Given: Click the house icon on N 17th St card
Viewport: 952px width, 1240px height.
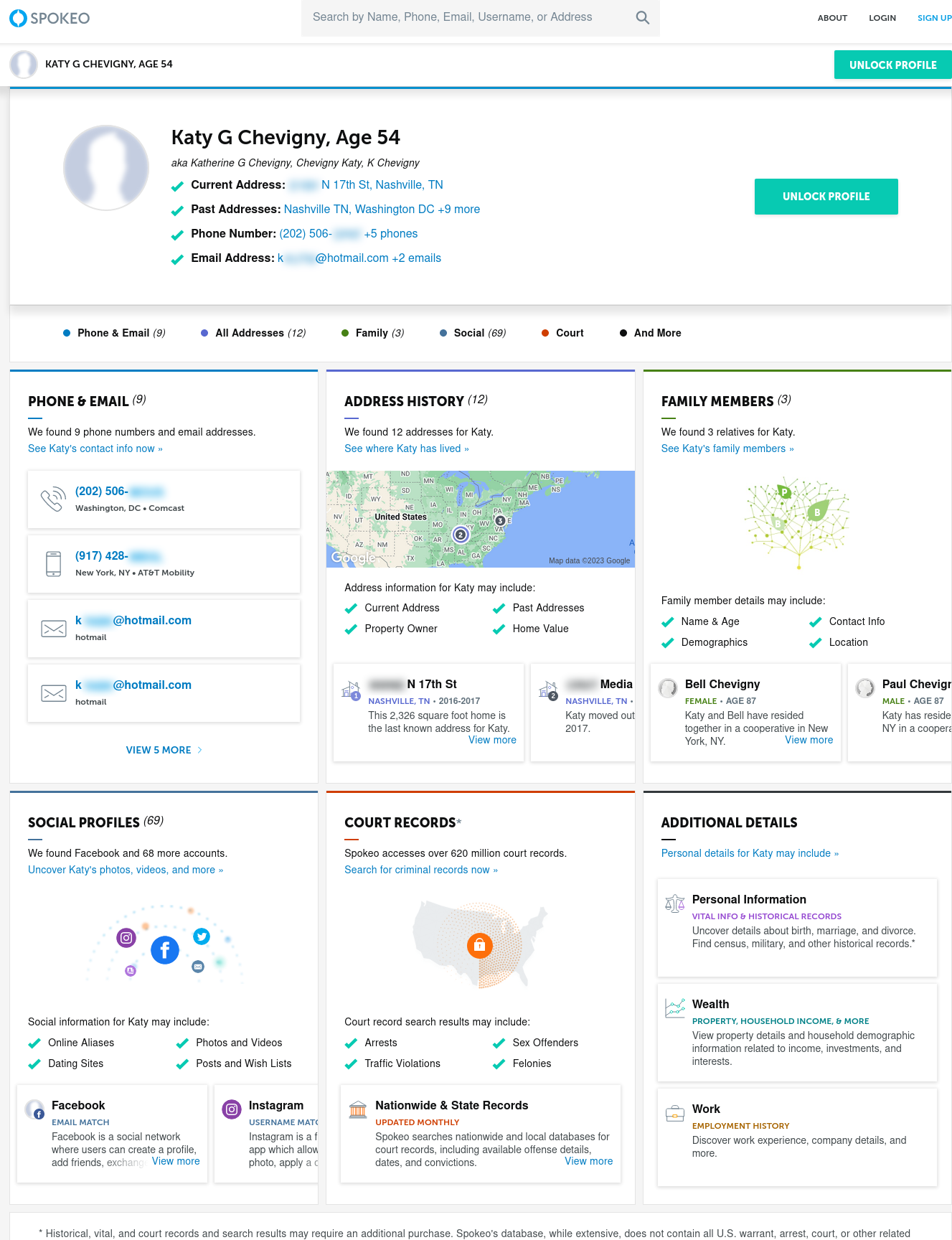Looking at the screenshot, I should (x=351, y=690).
